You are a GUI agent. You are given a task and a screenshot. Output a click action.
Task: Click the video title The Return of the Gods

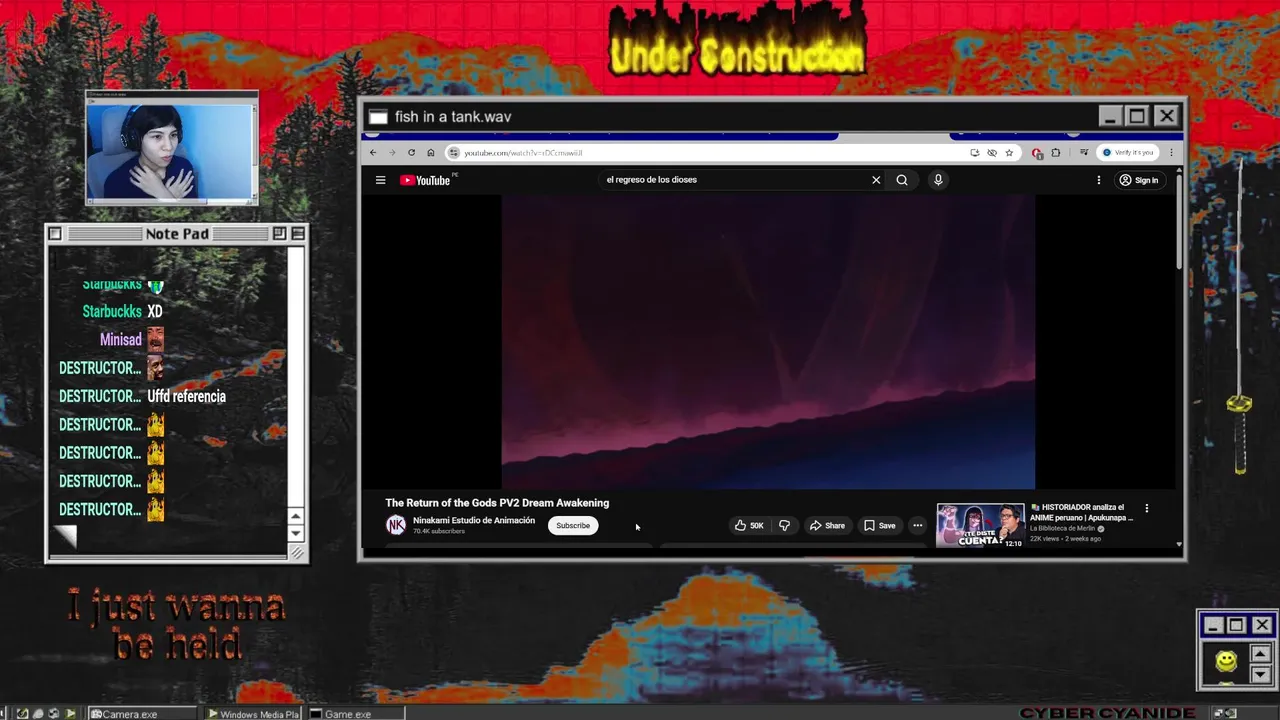tap(497, 503)
